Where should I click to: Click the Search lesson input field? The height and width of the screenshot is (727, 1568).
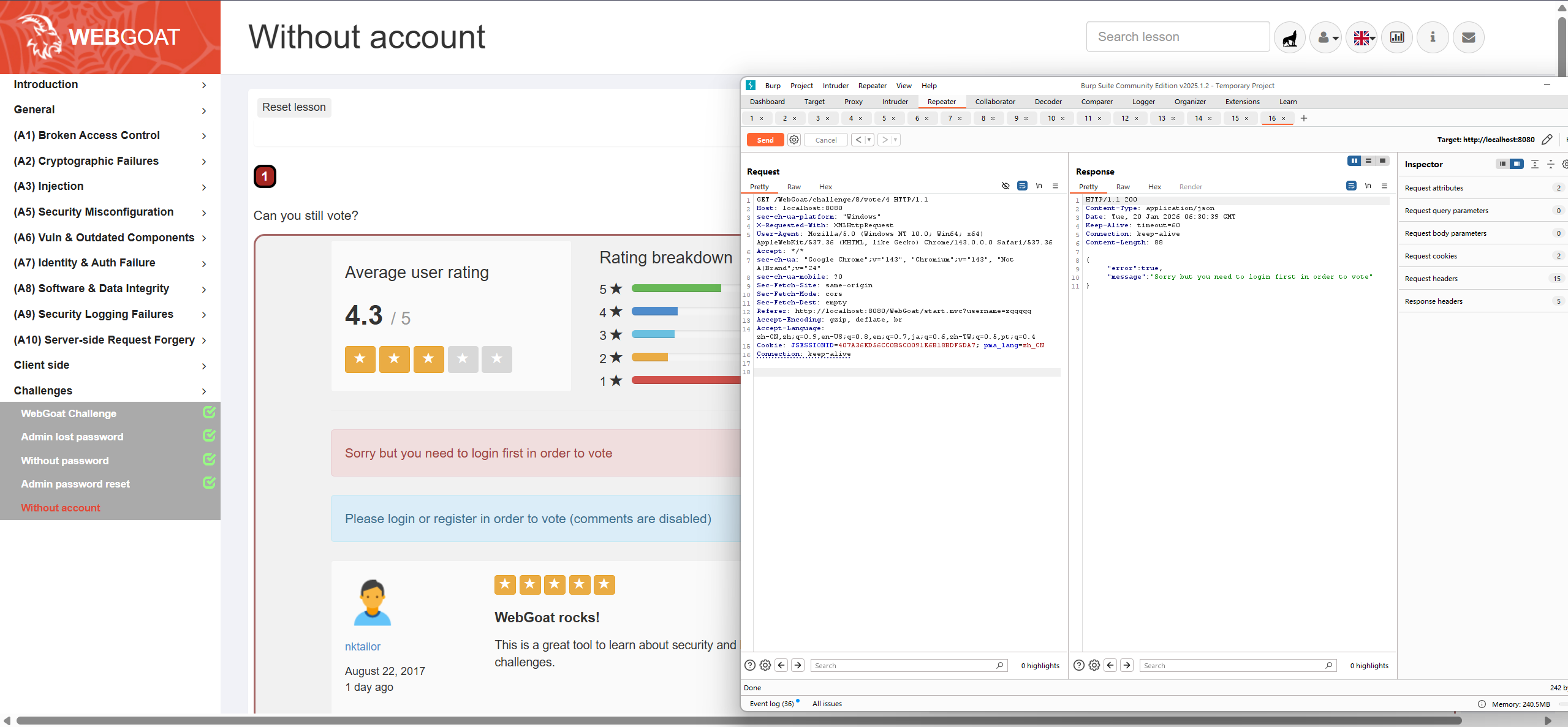[x=1178, y=37]
